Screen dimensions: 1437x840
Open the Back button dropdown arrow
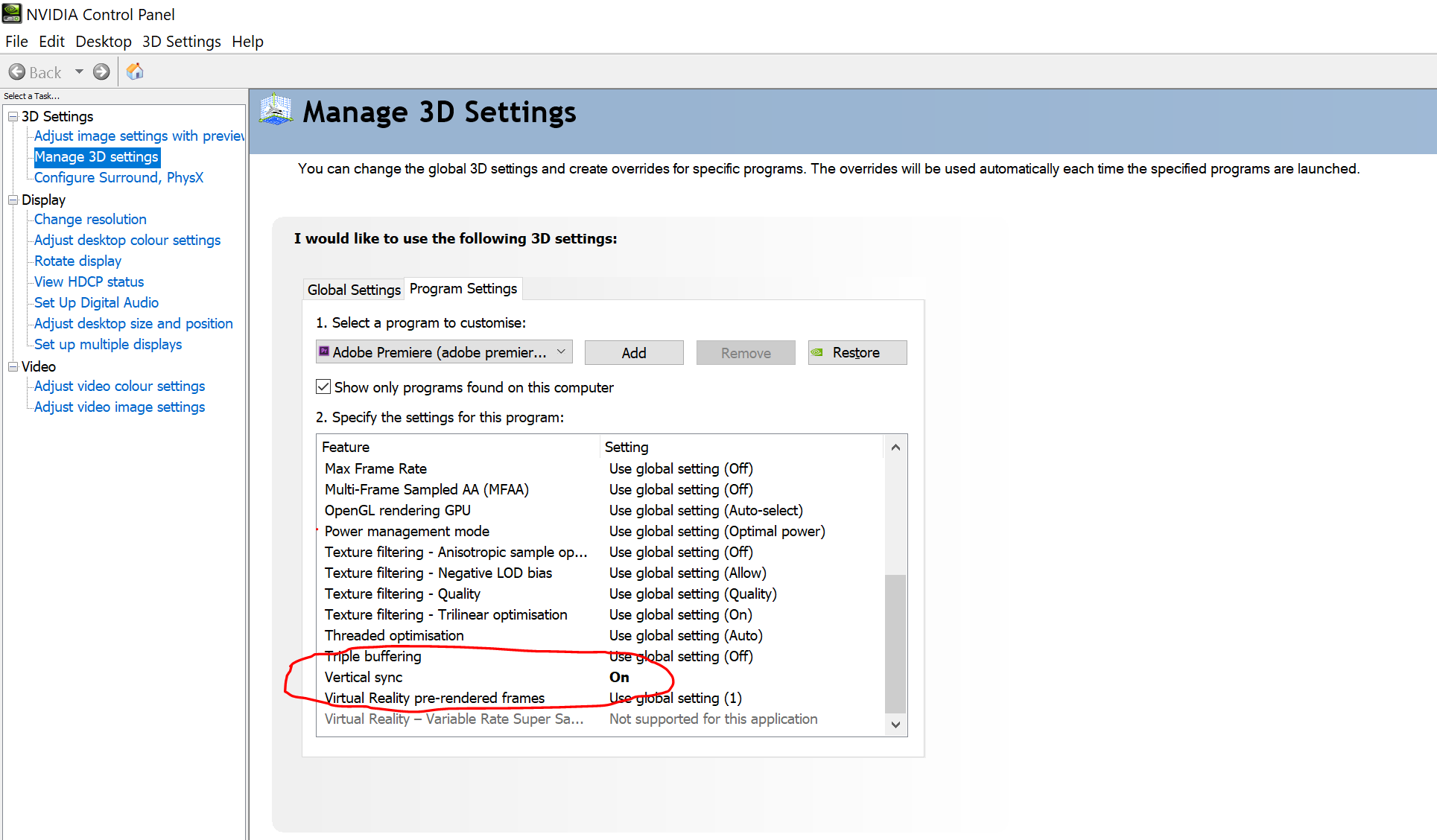tap(78, 71)
